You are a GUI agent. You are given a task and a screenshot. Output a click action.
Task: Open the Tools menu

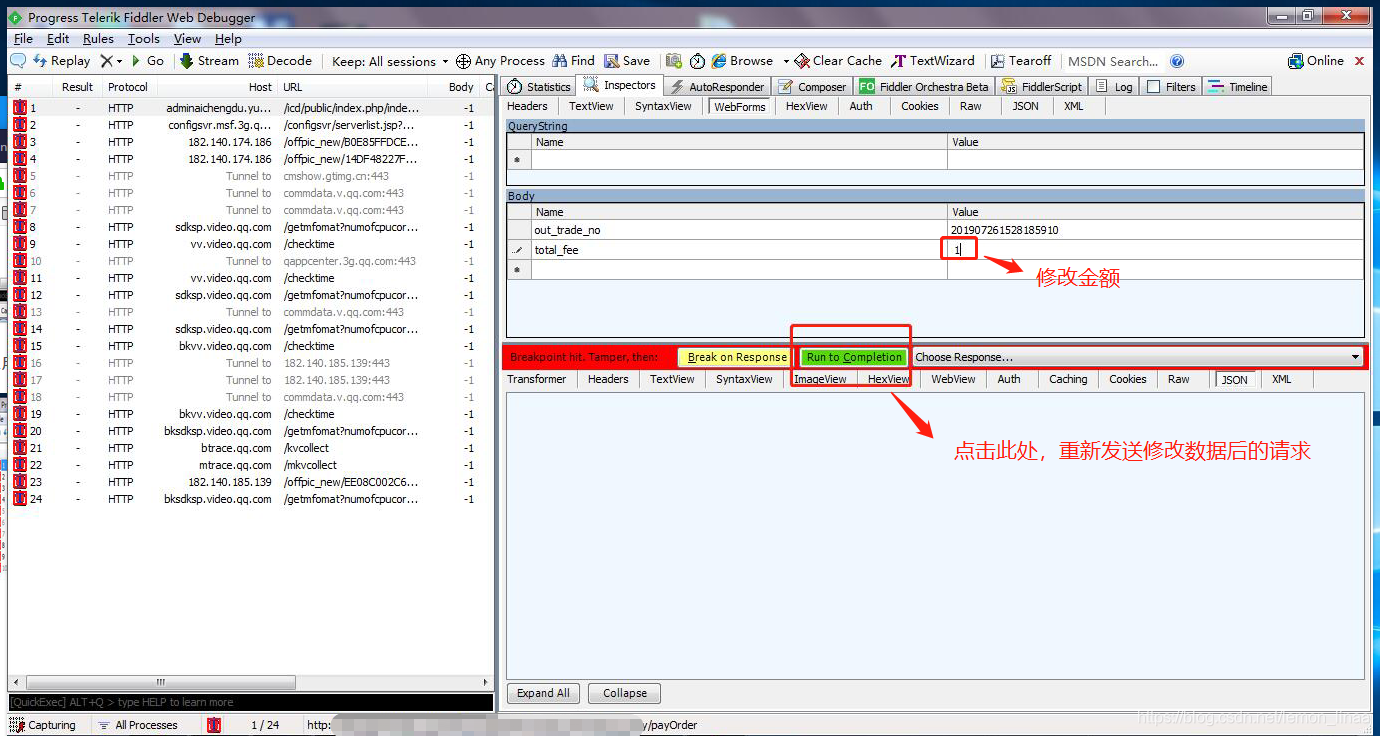[143, 39]
